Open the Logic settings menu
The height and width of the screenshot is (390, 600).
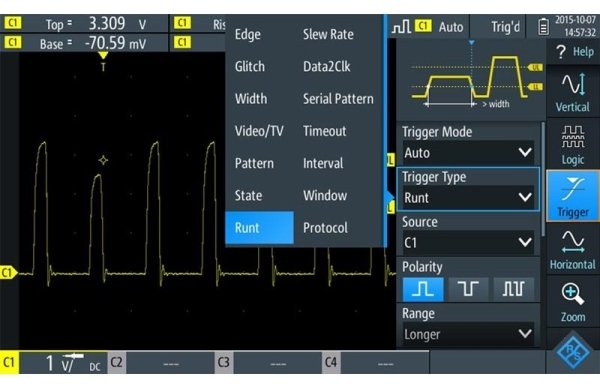tap(572, 144)
